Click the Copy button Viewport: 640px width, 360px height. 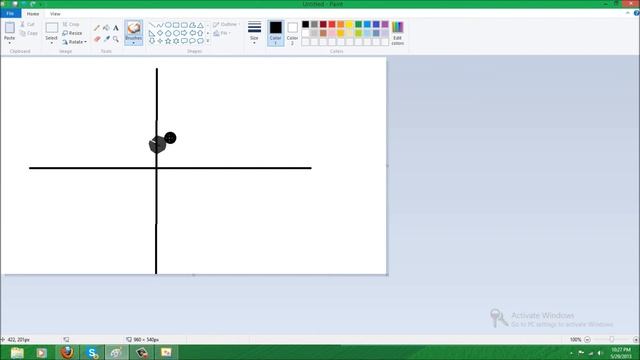tap(29, 33)
